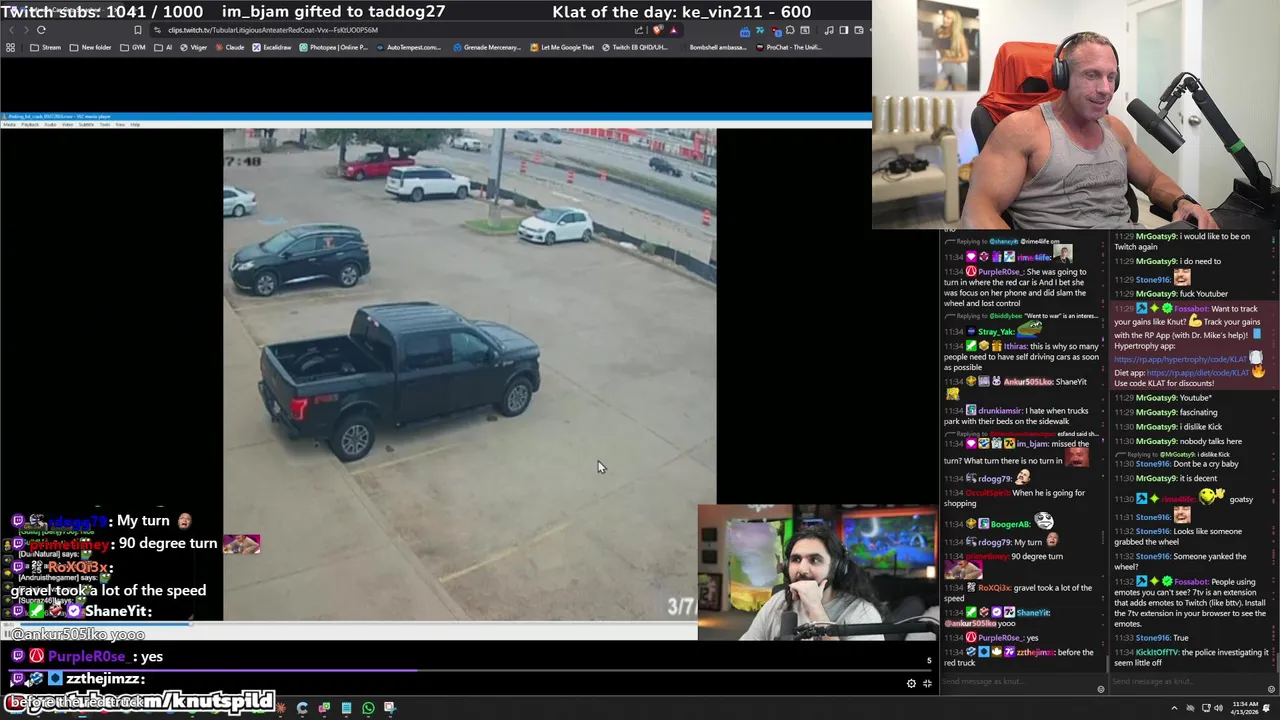1280x720 pixels.
Task: Open the WhatsApp taskbar icon
Action: coord(368,708)
